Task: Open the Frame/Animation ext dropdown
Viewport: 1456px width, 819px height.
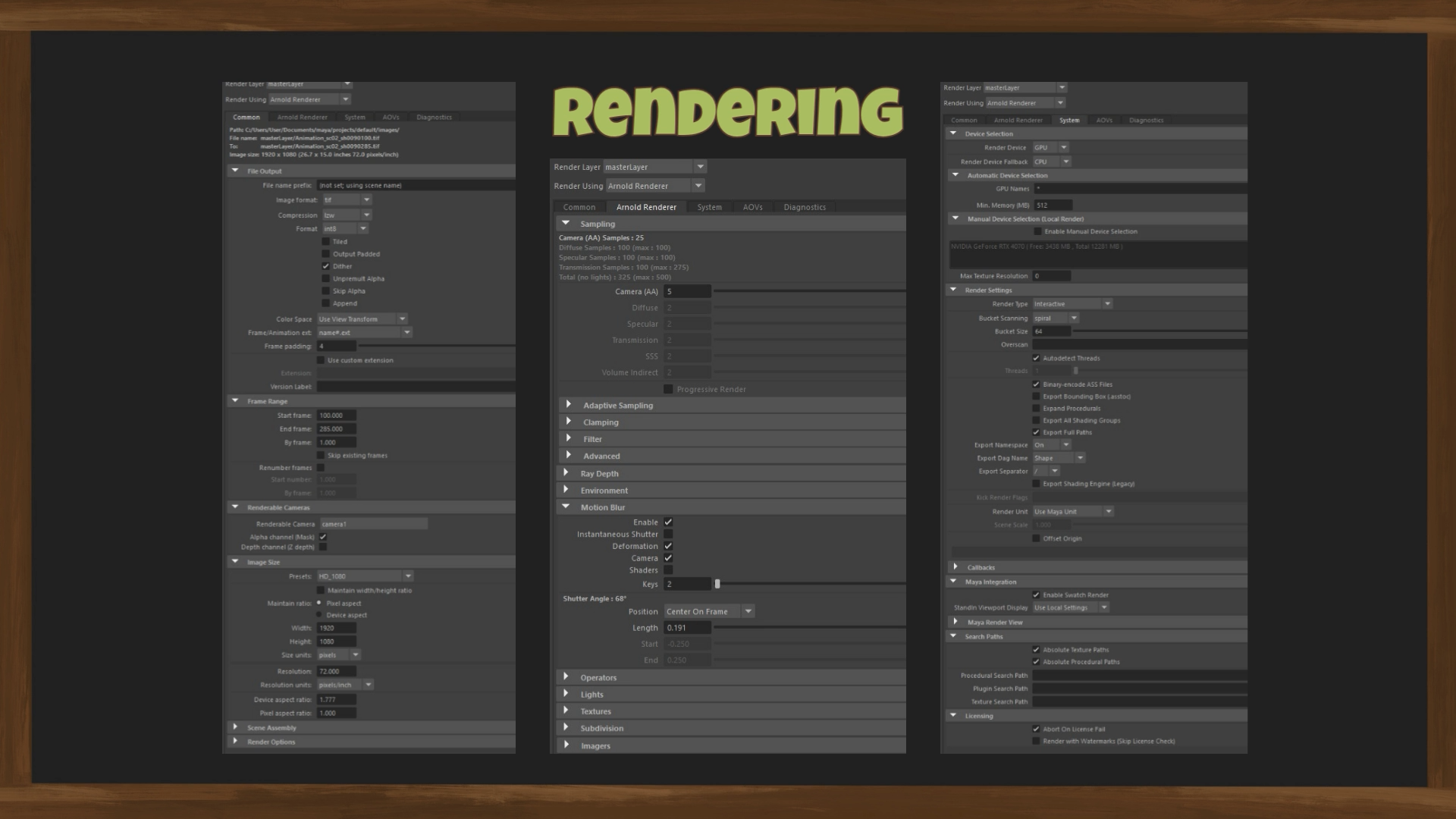Action: (365, 333)
